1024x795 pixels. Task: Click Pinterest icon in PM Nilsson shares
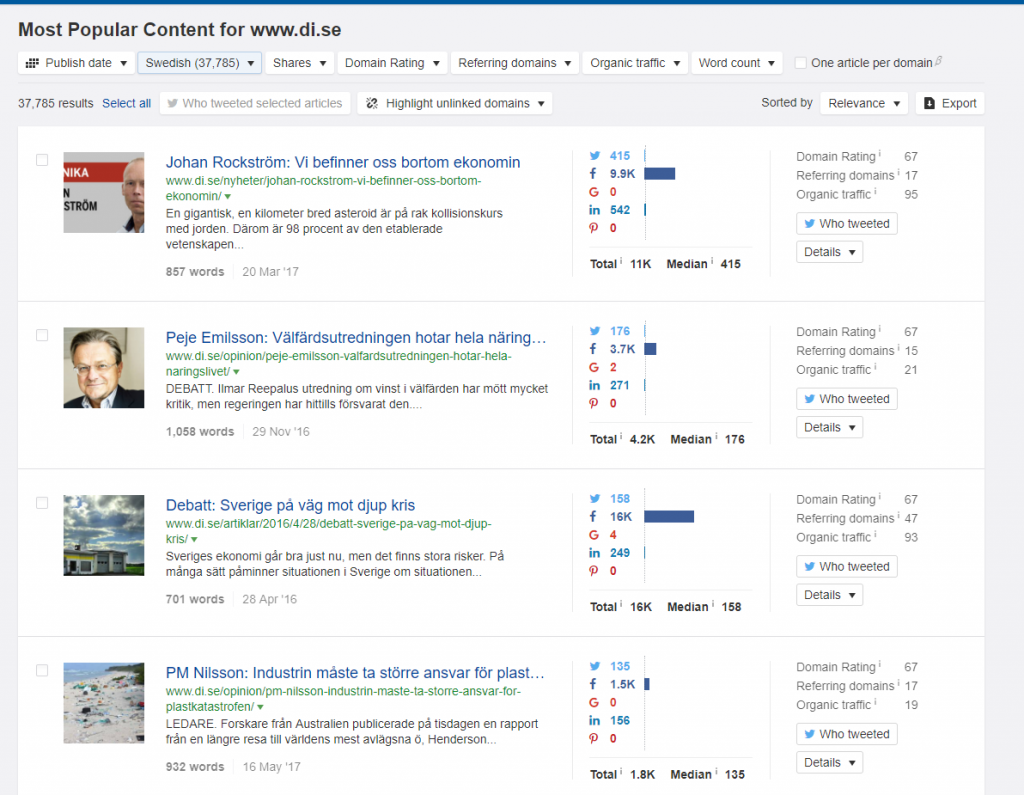coord(594,739)
